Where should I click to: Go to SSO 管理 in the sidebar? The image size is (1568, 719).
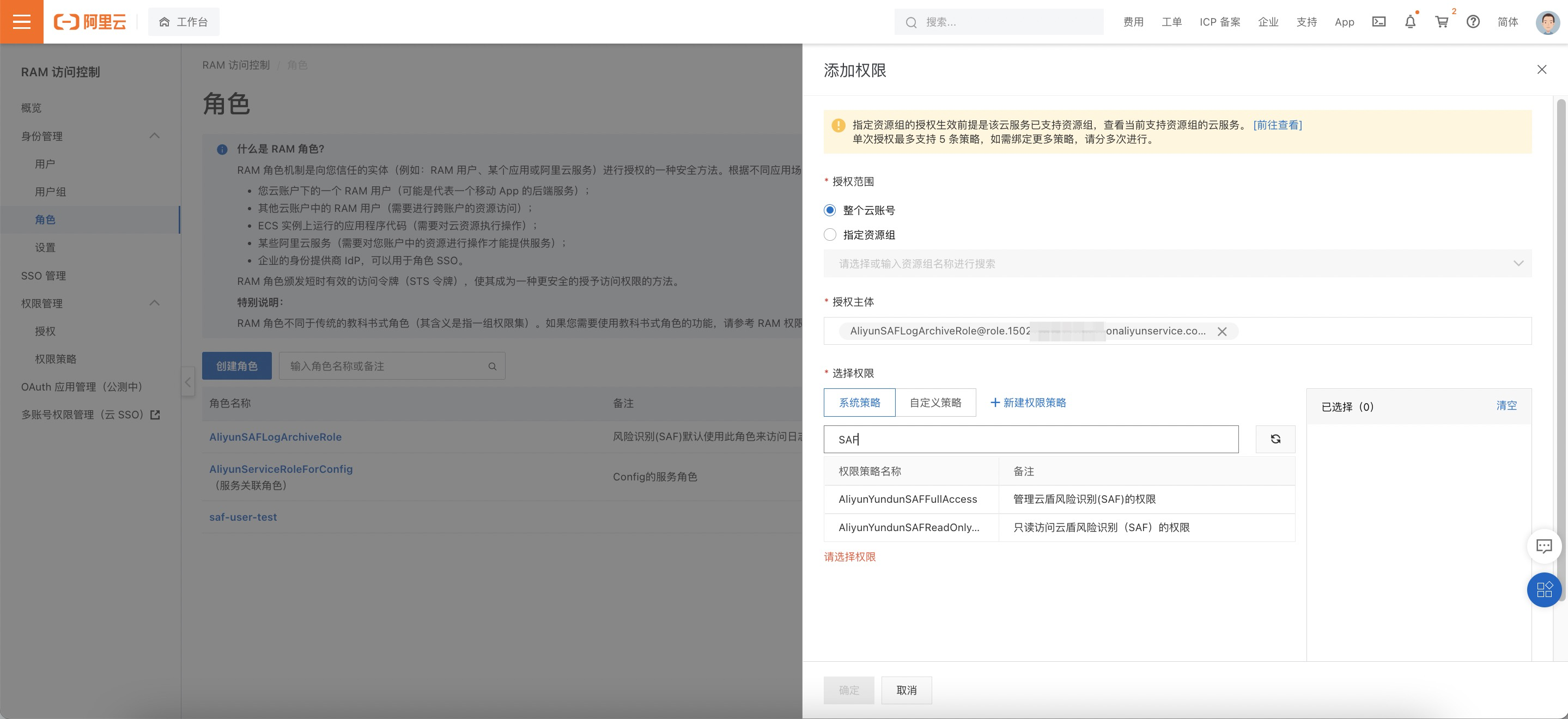point(43,275)
